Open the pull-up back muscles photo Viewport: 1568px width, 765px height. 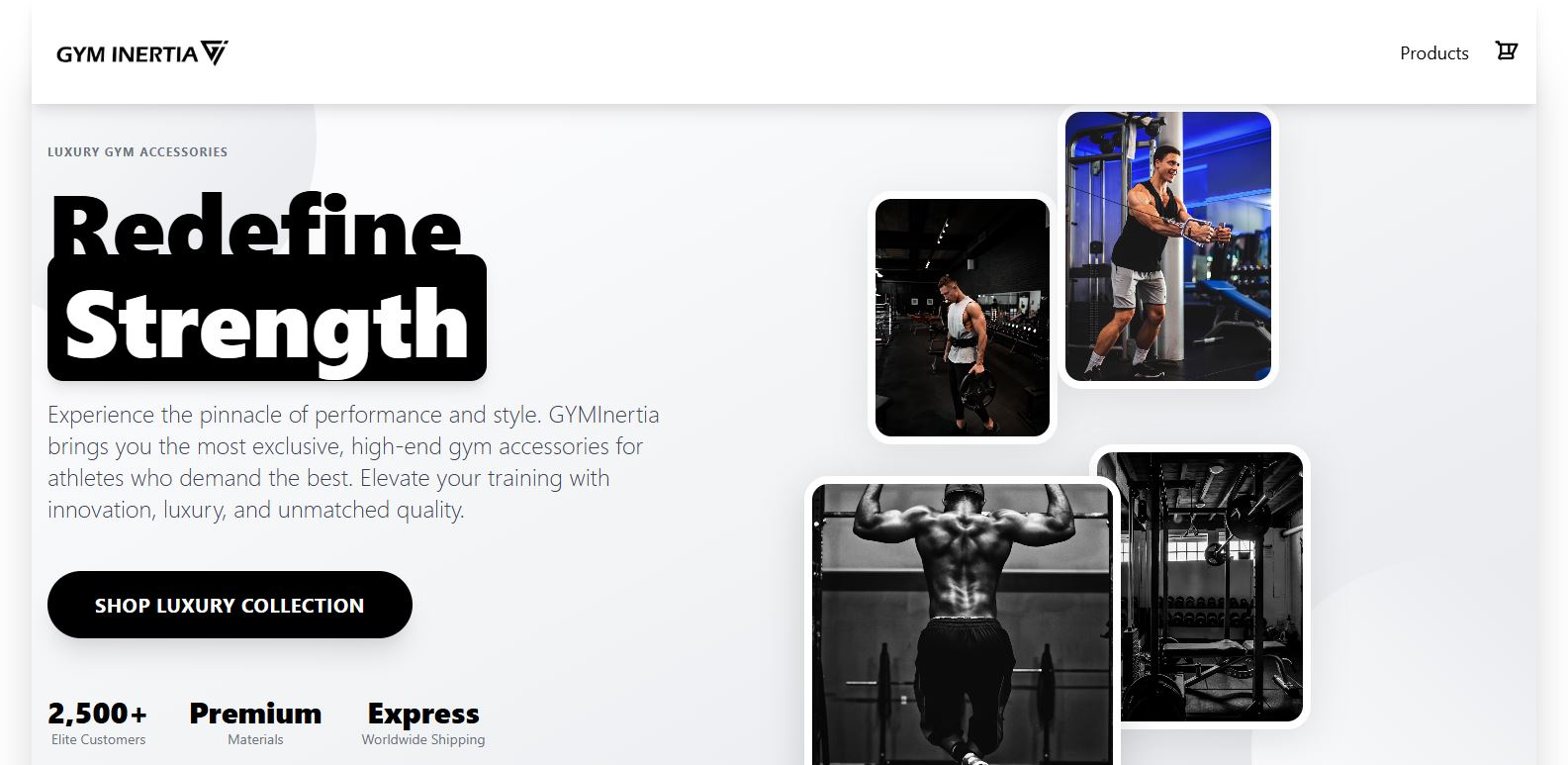click(963, 623)
